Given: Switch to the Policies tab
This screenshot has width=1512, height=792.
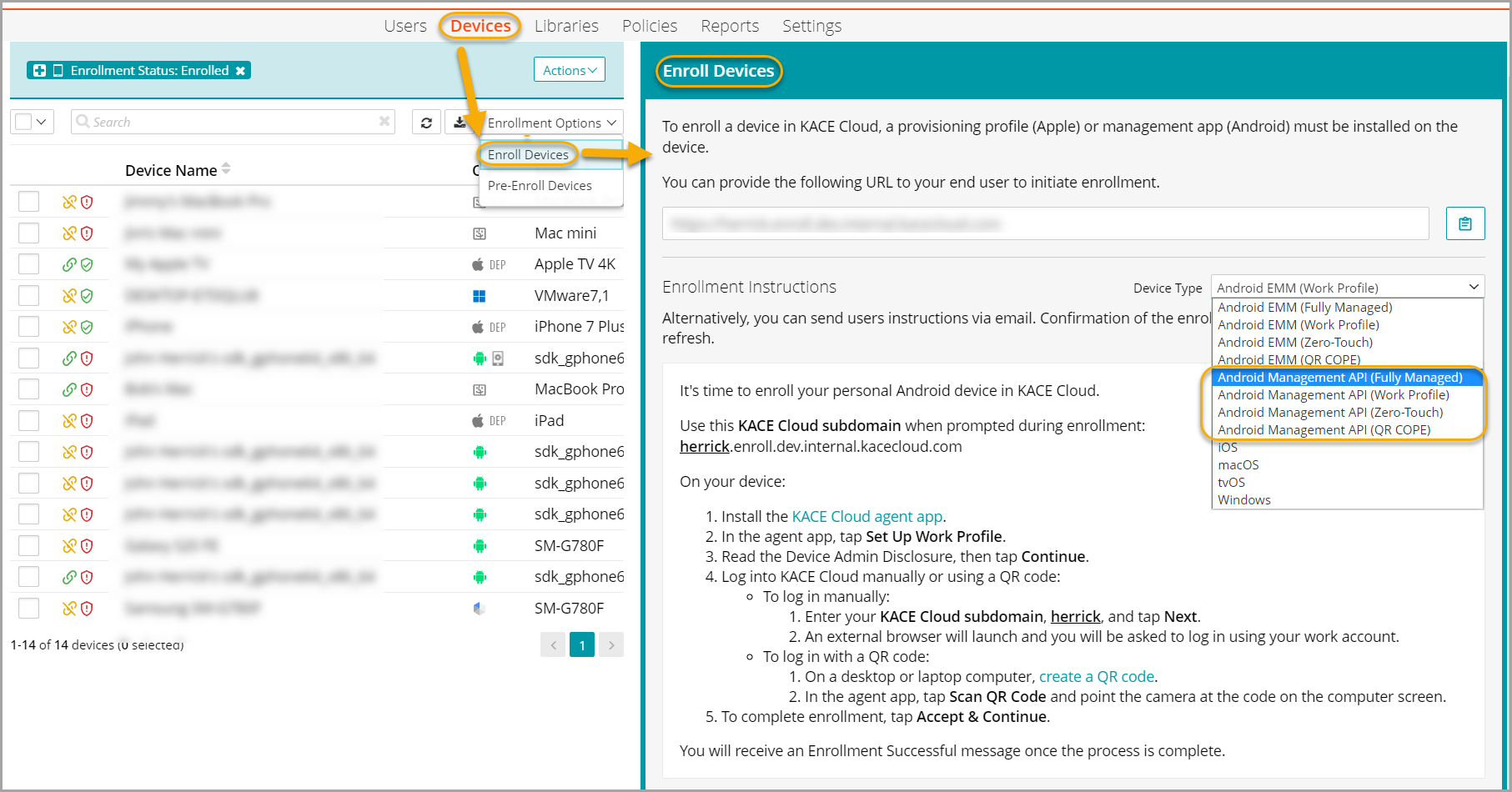Looking at the screenshot, I should click(649, 26).
